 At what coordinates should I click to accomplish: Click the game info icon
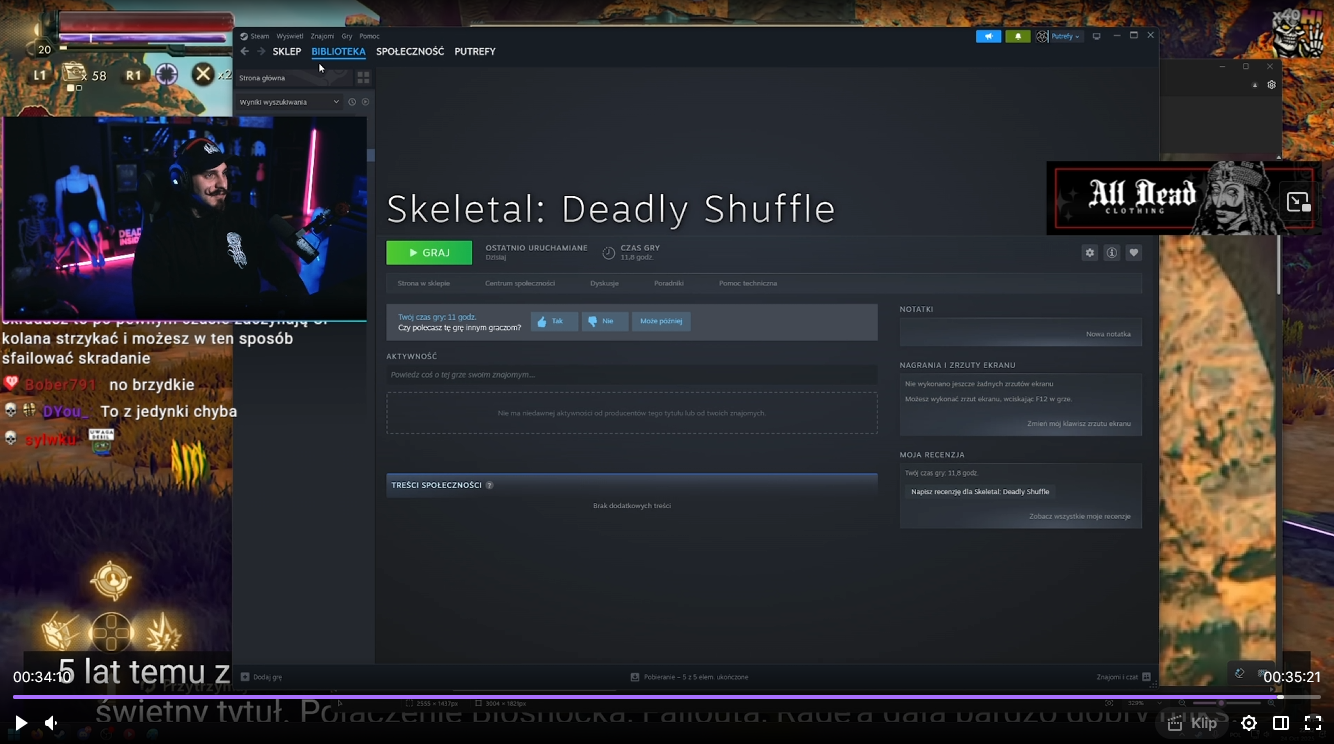tap(1111, 253)
